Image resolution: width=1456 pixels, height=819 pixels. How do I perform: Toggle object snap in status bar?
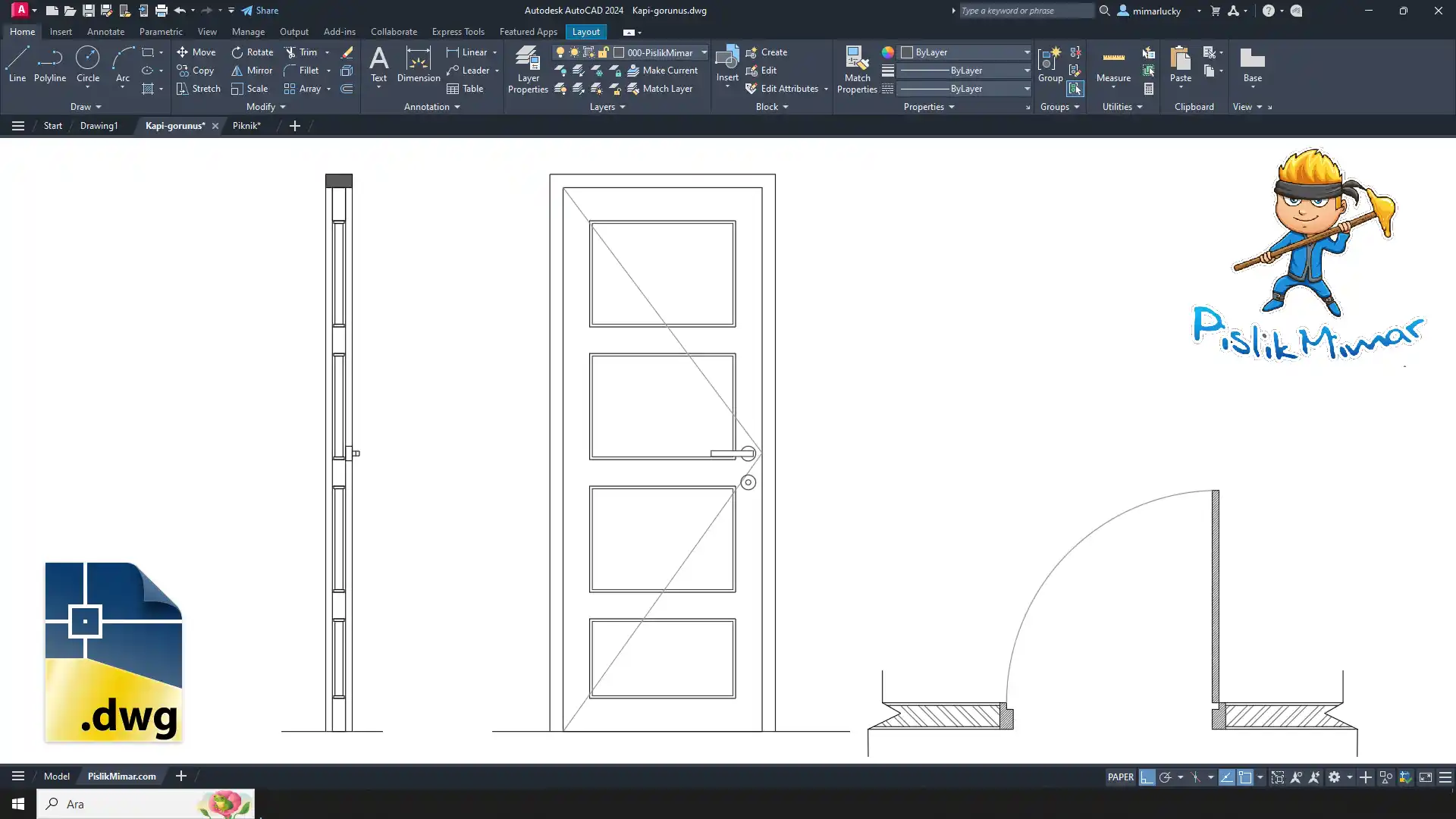click(1245, 777)
